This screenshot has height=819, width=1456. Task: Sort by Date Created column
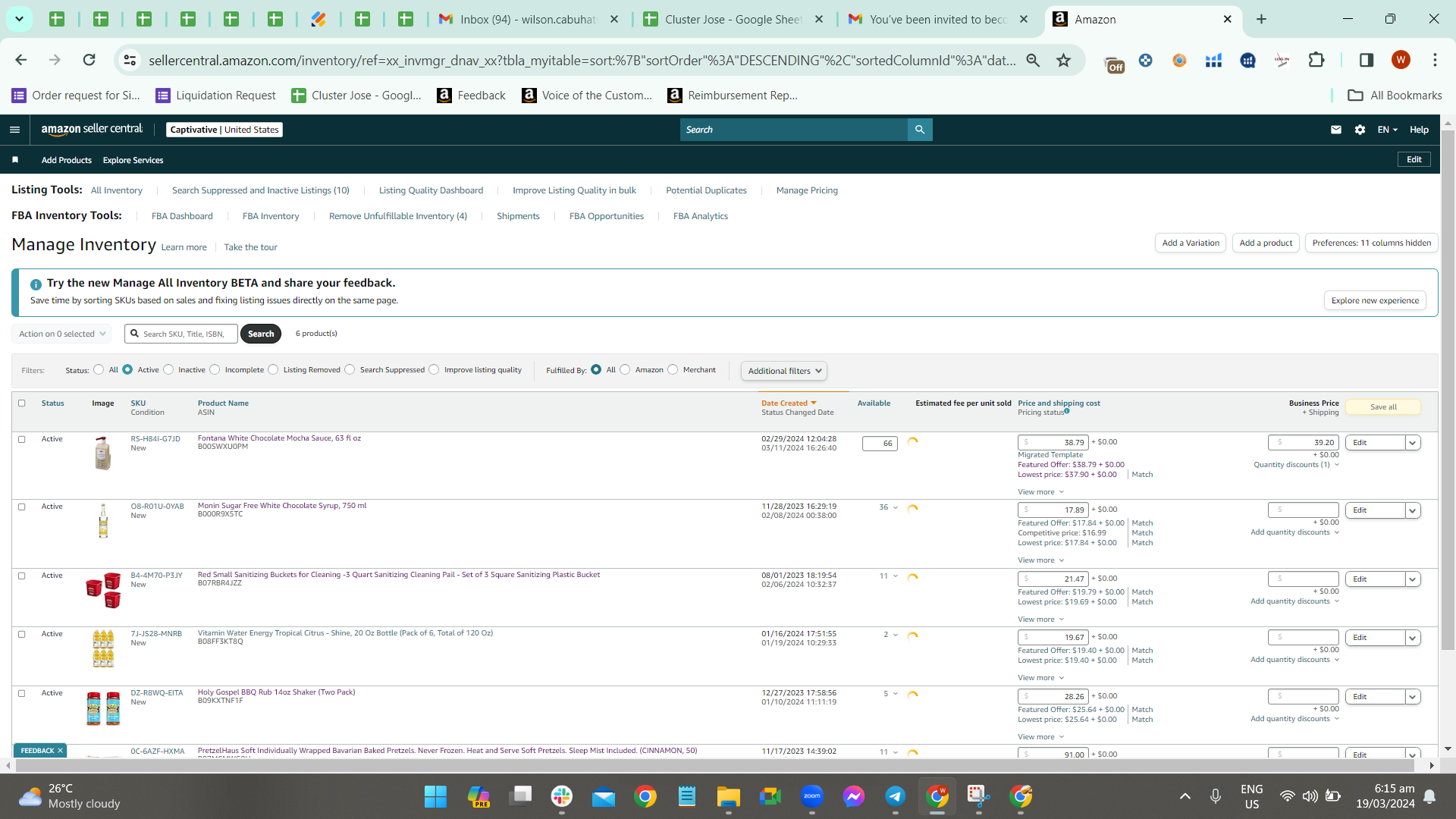[x=789, y=403]
